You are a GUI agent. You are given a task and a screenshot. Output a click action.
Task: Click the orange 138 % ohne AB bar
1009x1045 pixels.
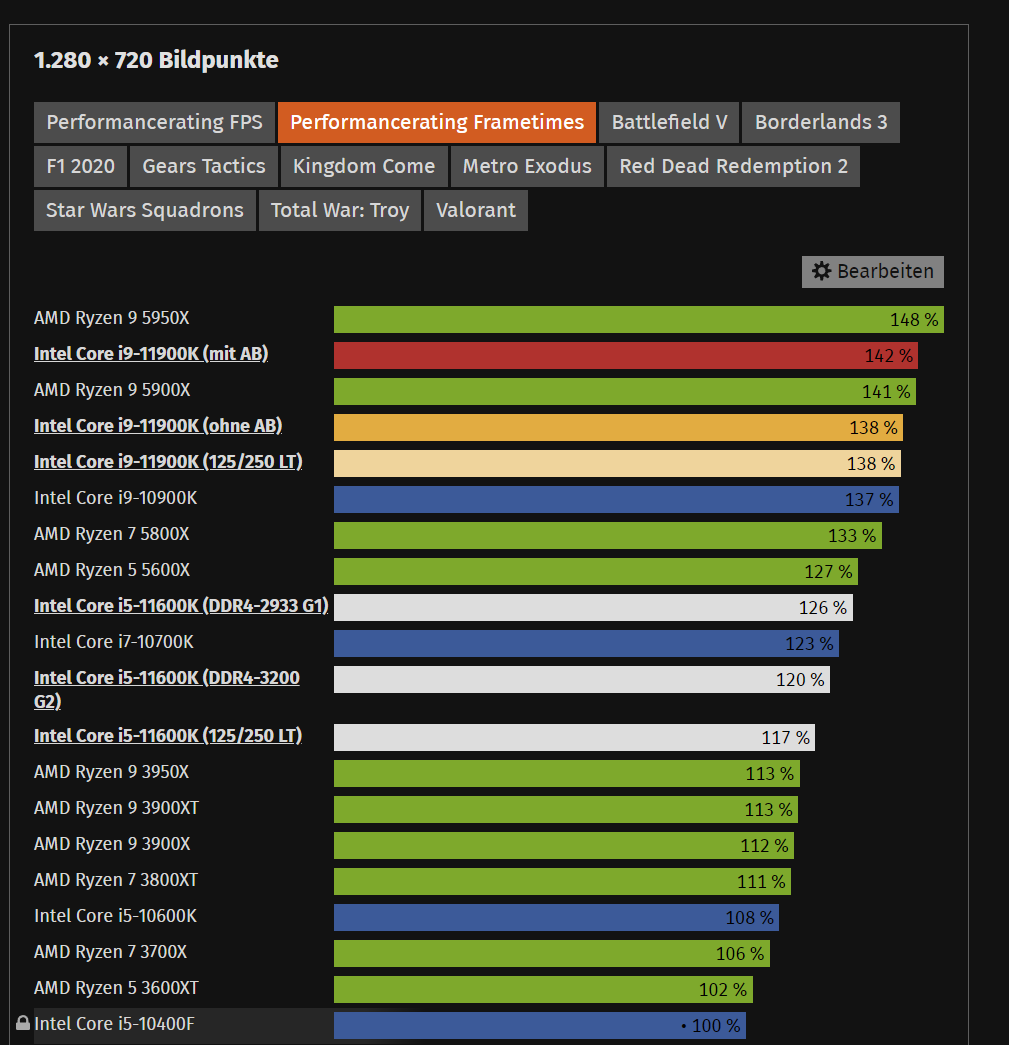point(618,427)
